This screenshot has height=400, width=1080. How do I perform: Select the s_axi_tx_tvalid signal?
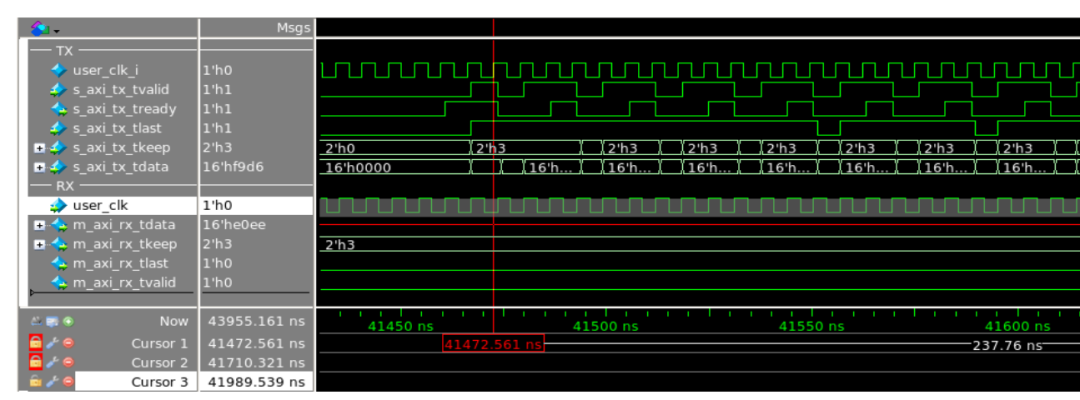(121, 90)
